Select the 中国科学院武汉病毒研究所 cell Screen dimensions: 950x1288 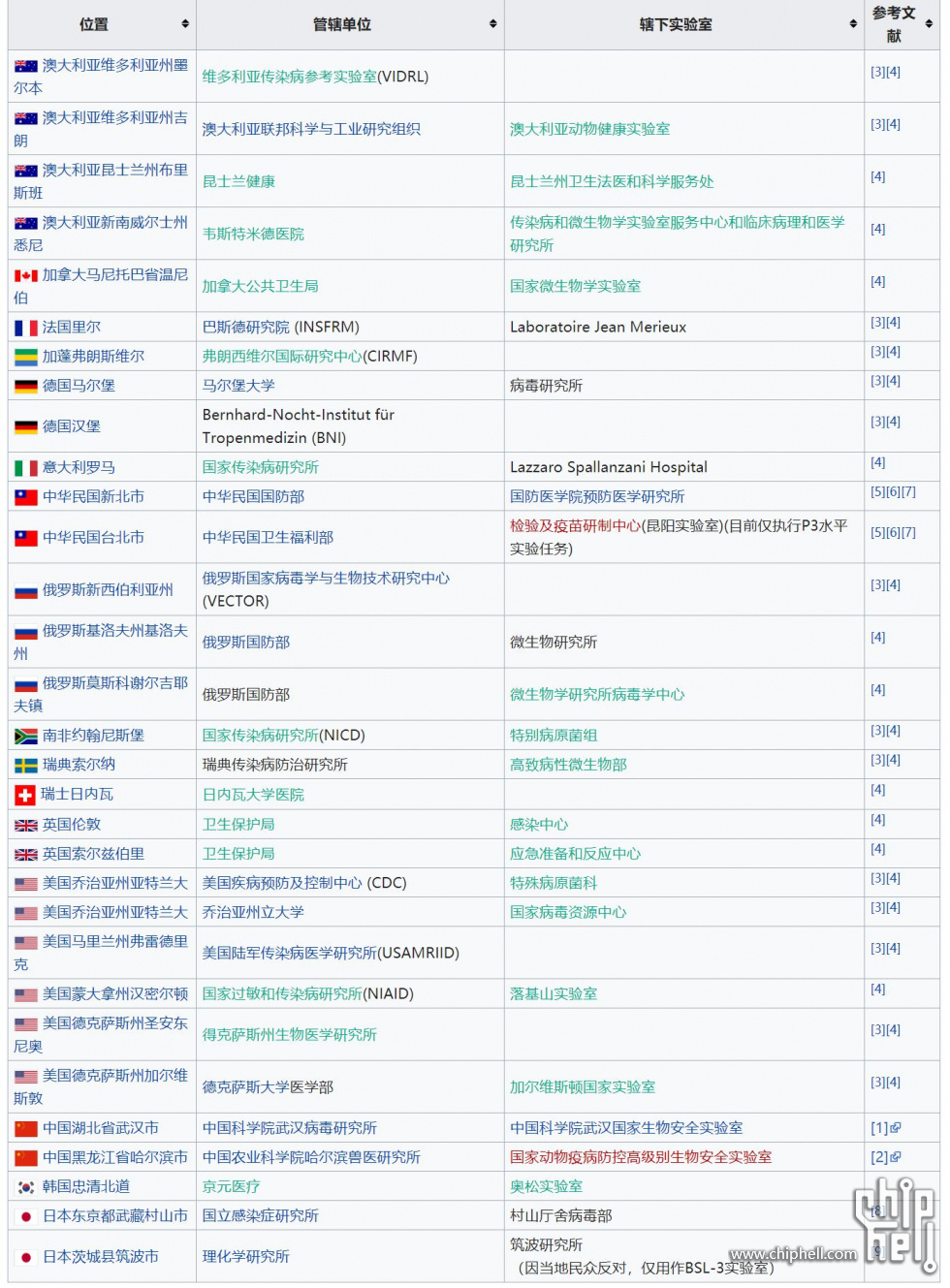(x=350, y=1128)
